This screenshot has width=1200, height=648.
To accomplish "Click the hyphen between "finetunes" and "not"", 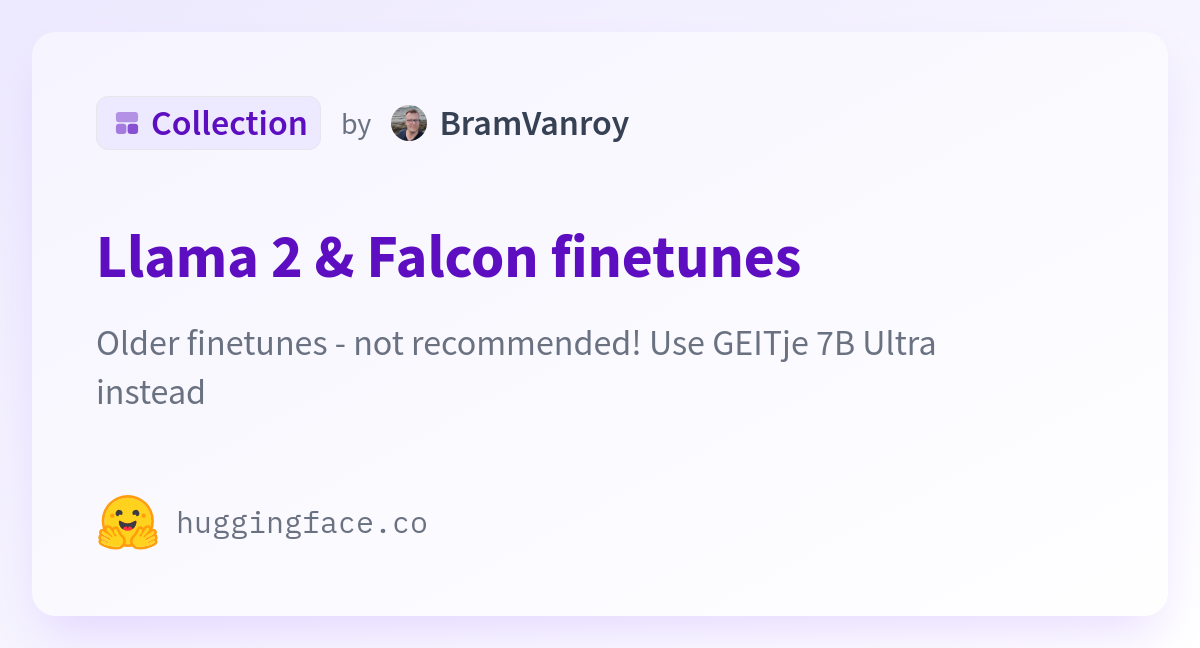I will [x=340, y=346].
